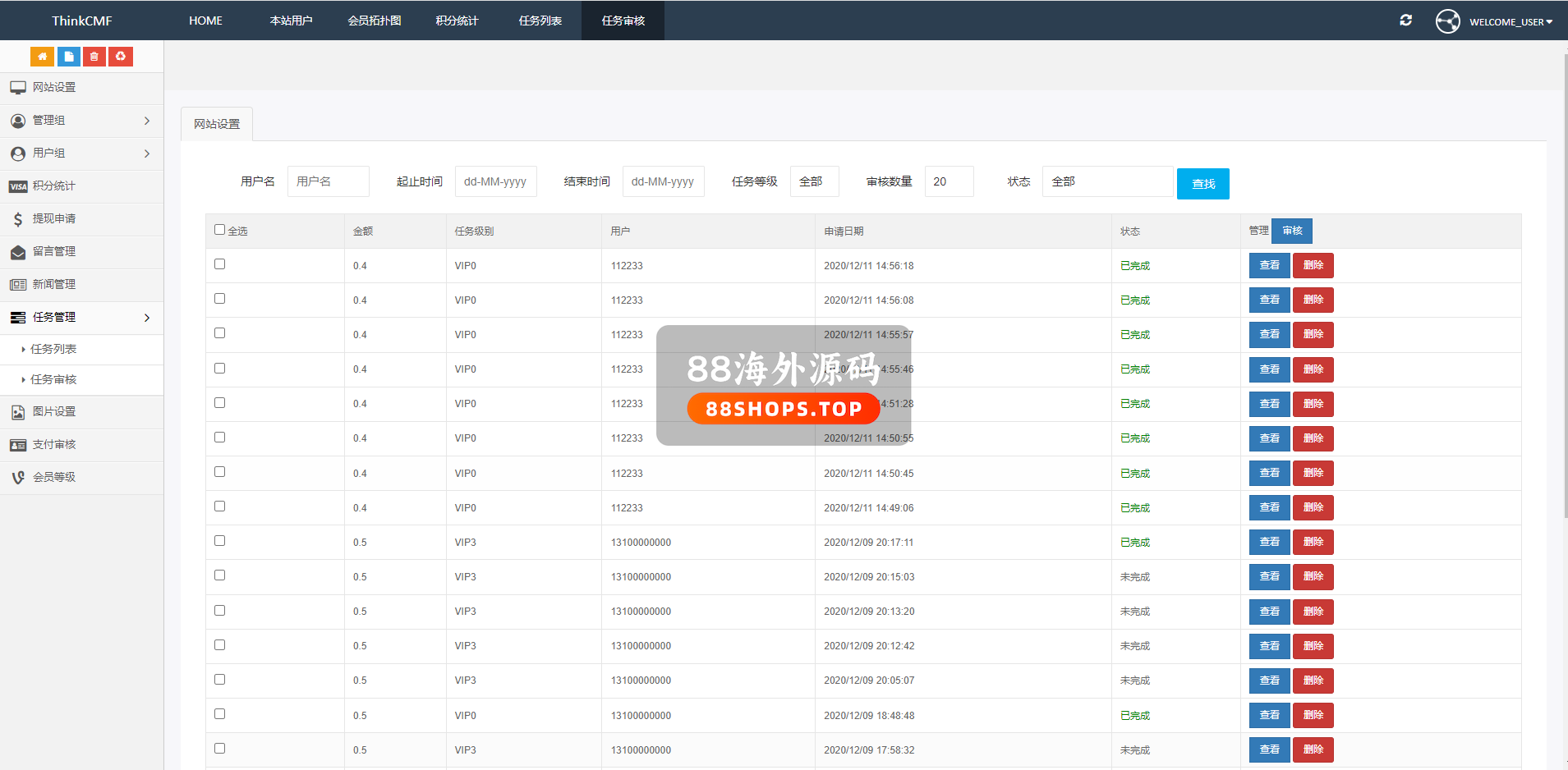This screenshot has height=770, width=1568.
Task: Click the 审核 button in table header
Action: click(x=1292, y=231)
